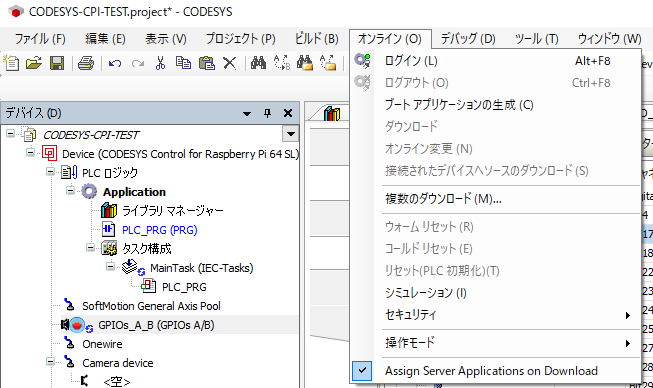
Task: Click the Delete X toolbar icon
Action: (229, 63)
